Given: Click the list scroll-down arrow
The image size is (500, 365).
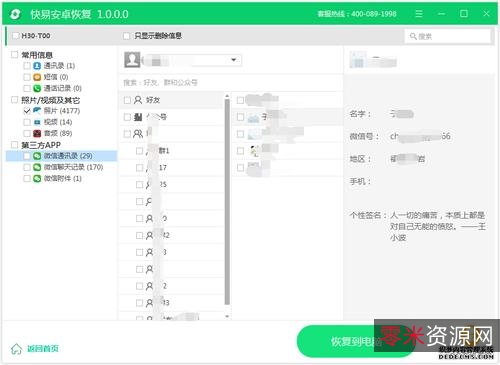Looking at the screenshot, I should pos(227,316).
